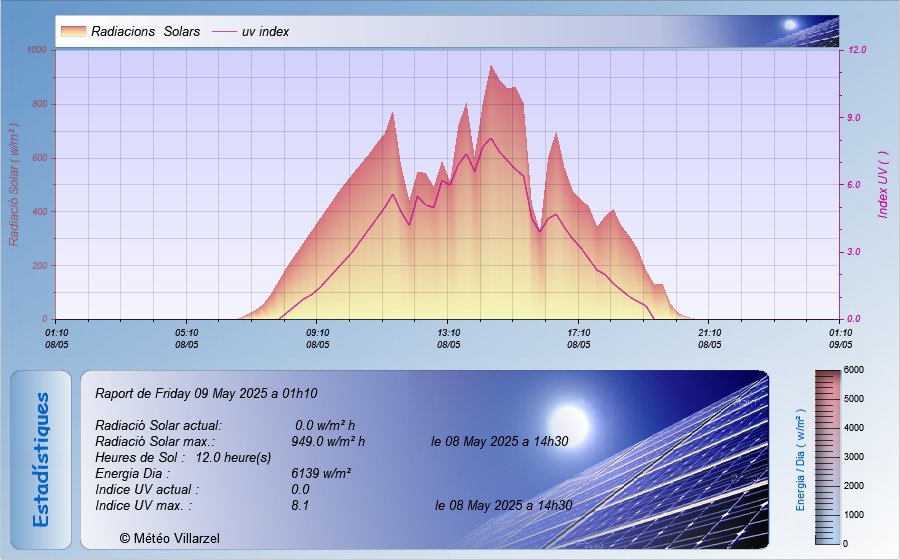The height and width of the screenshot is (560, 900).
Task: Click the 'le 08 May 2025 a 14h30' radiation max date
Action: [500, 442]
